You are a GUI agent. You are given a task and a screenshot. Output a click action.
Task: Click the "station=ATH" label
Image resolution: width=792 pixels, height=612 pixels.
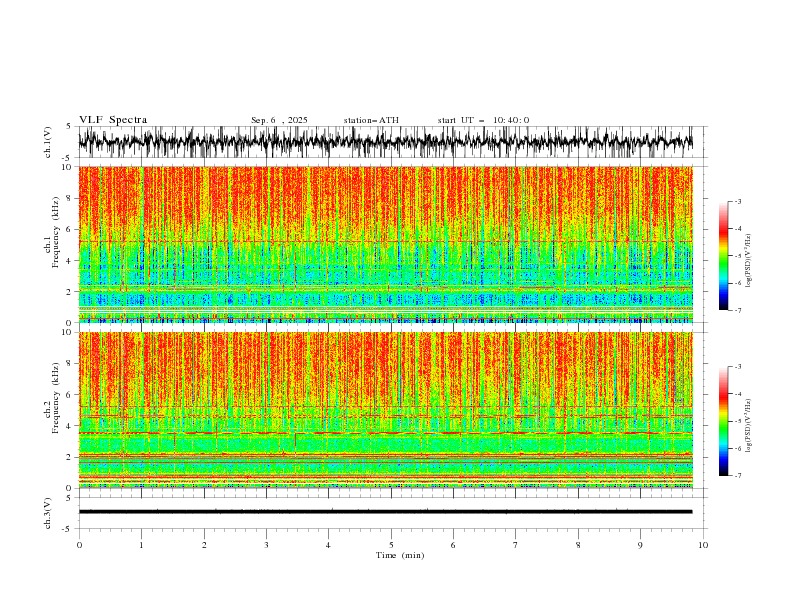(371, 120)
